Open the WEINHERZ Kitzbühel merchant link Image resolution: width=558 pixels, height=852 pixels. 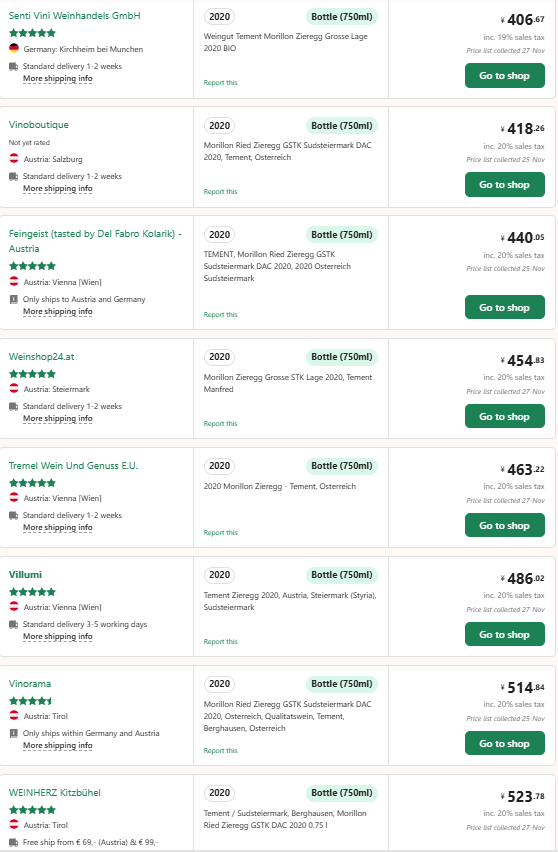click(x=55, y=792)
